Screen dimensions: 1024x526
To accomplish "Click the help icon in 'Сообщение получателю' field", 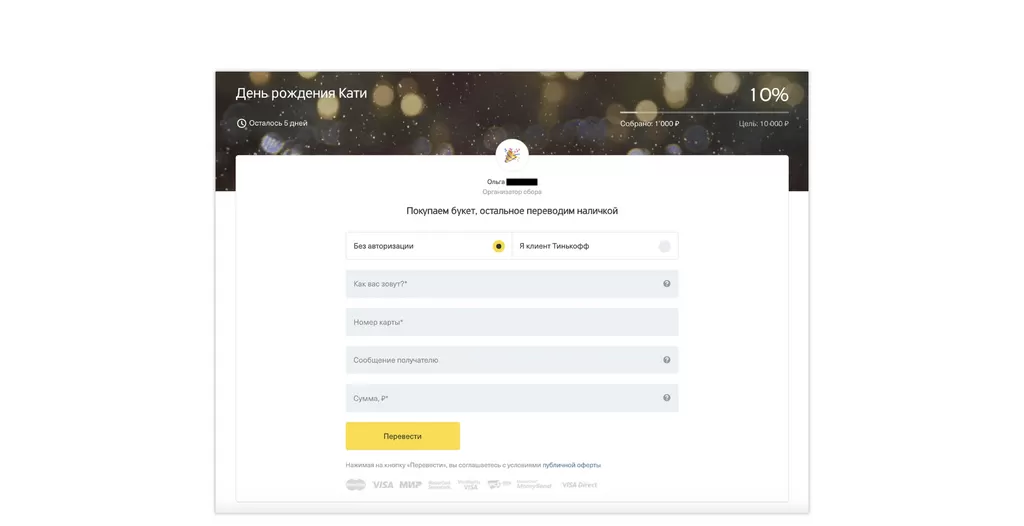I will click(666, 360).
